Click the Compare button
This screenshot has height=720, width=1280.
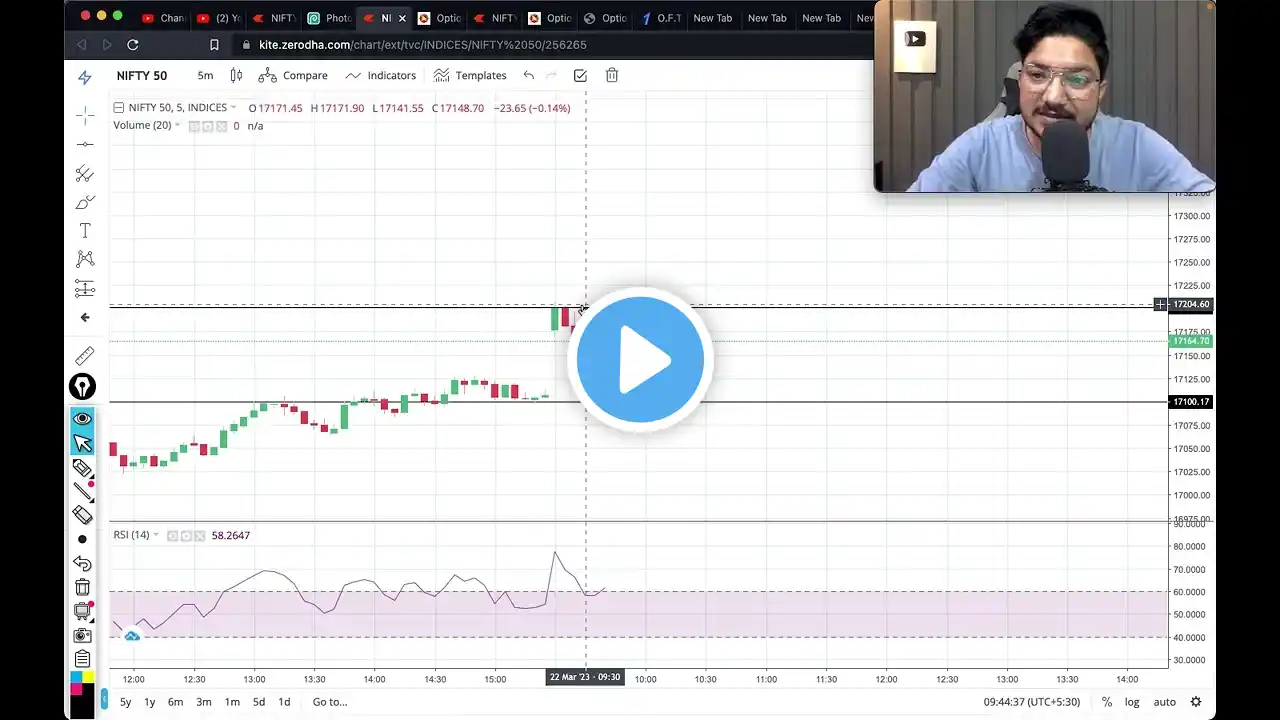click(293, 76)
